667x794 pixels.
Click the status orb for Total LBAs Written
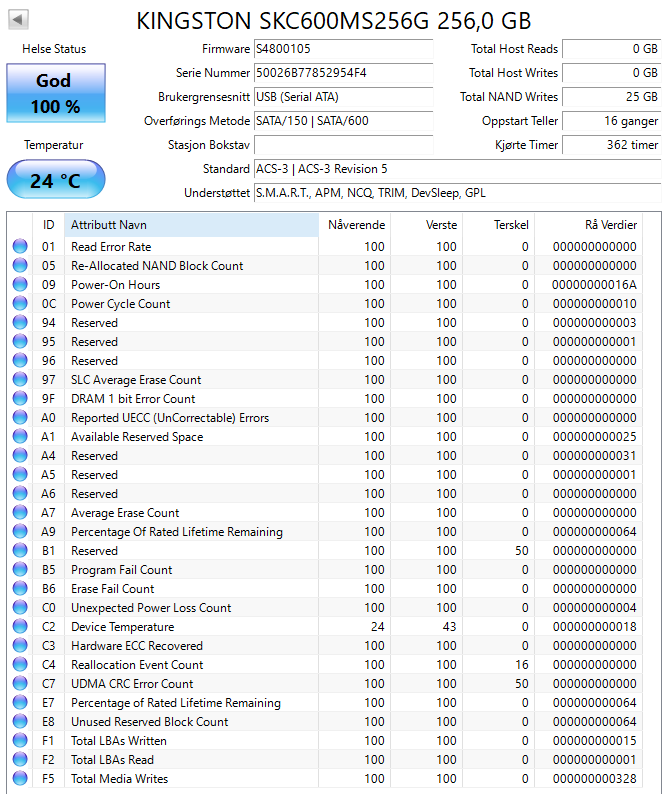coord(20,740)
